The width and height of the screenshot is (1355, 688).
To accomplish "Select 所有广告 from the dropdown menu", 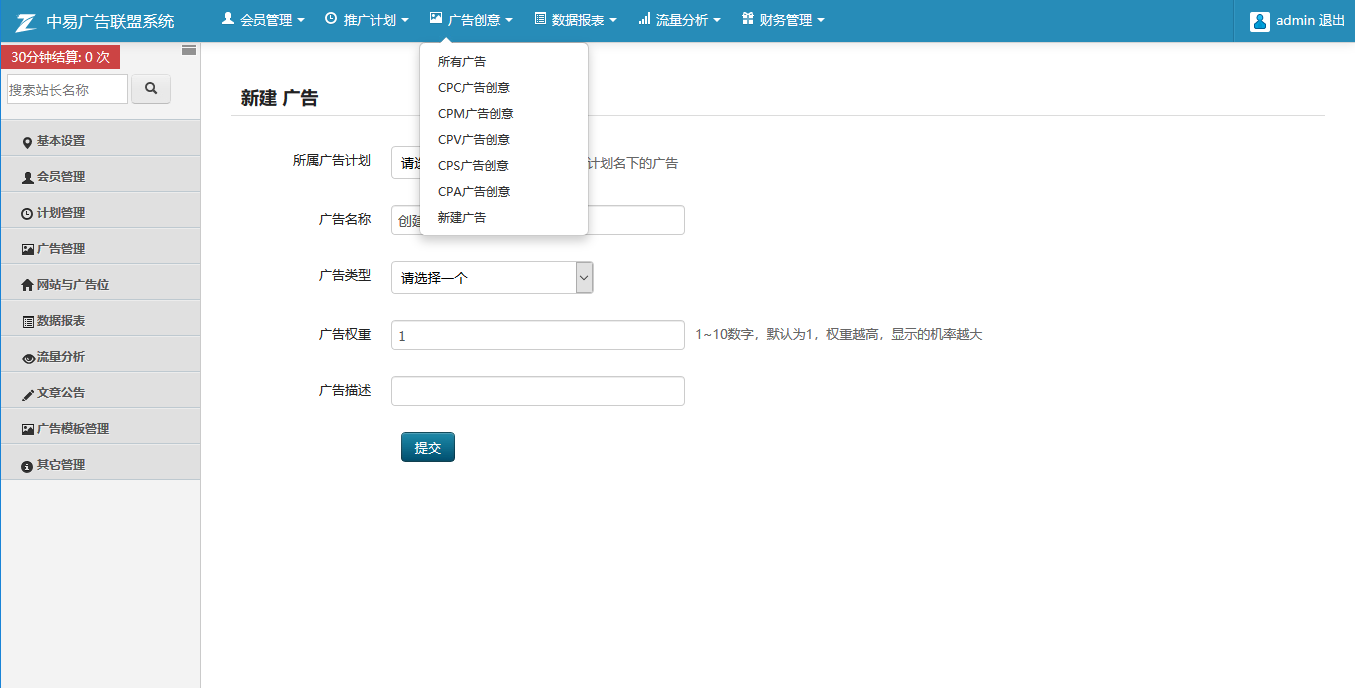I will (462, 62).
